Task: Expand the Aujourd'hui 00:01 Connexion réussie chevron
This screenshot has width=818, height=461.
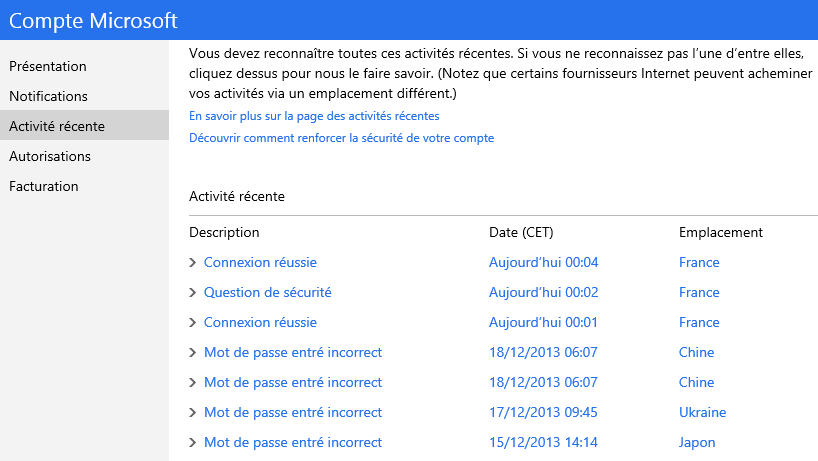Action: (x=193, y=323)
